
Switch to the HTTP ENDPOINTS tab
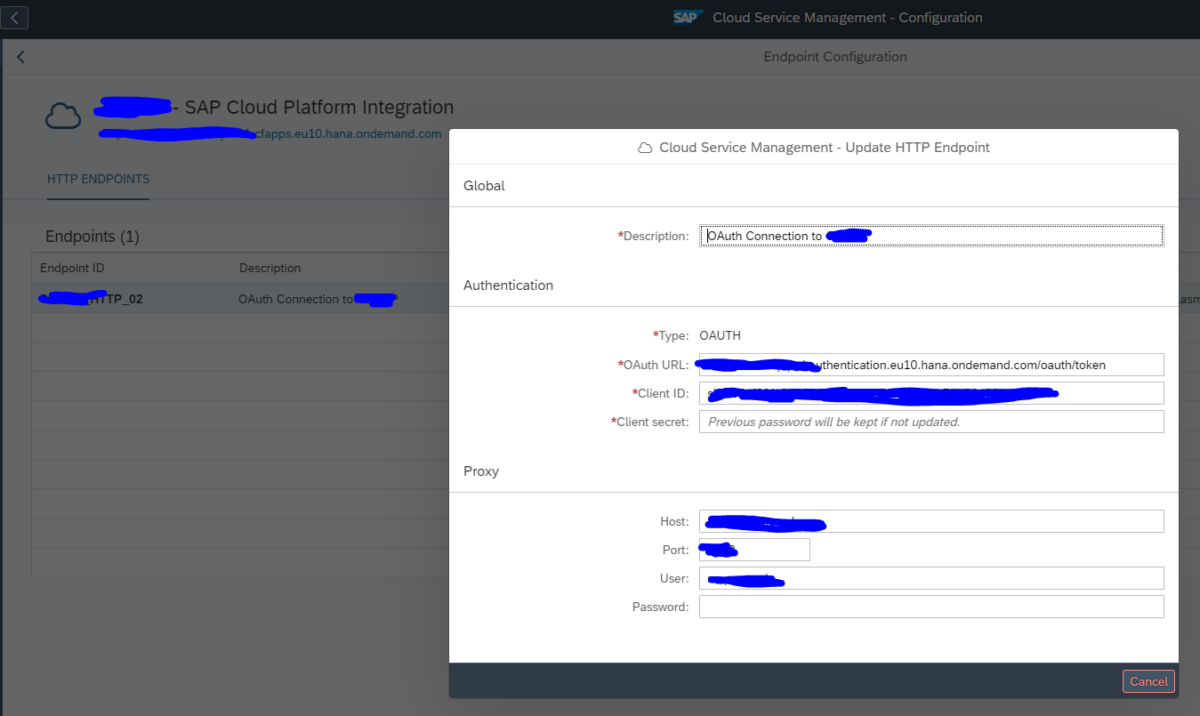[x=97, y=179]
